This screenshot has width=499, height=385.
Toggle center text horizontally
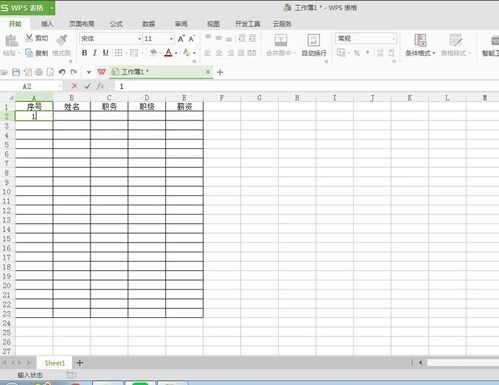click(219, 53)
